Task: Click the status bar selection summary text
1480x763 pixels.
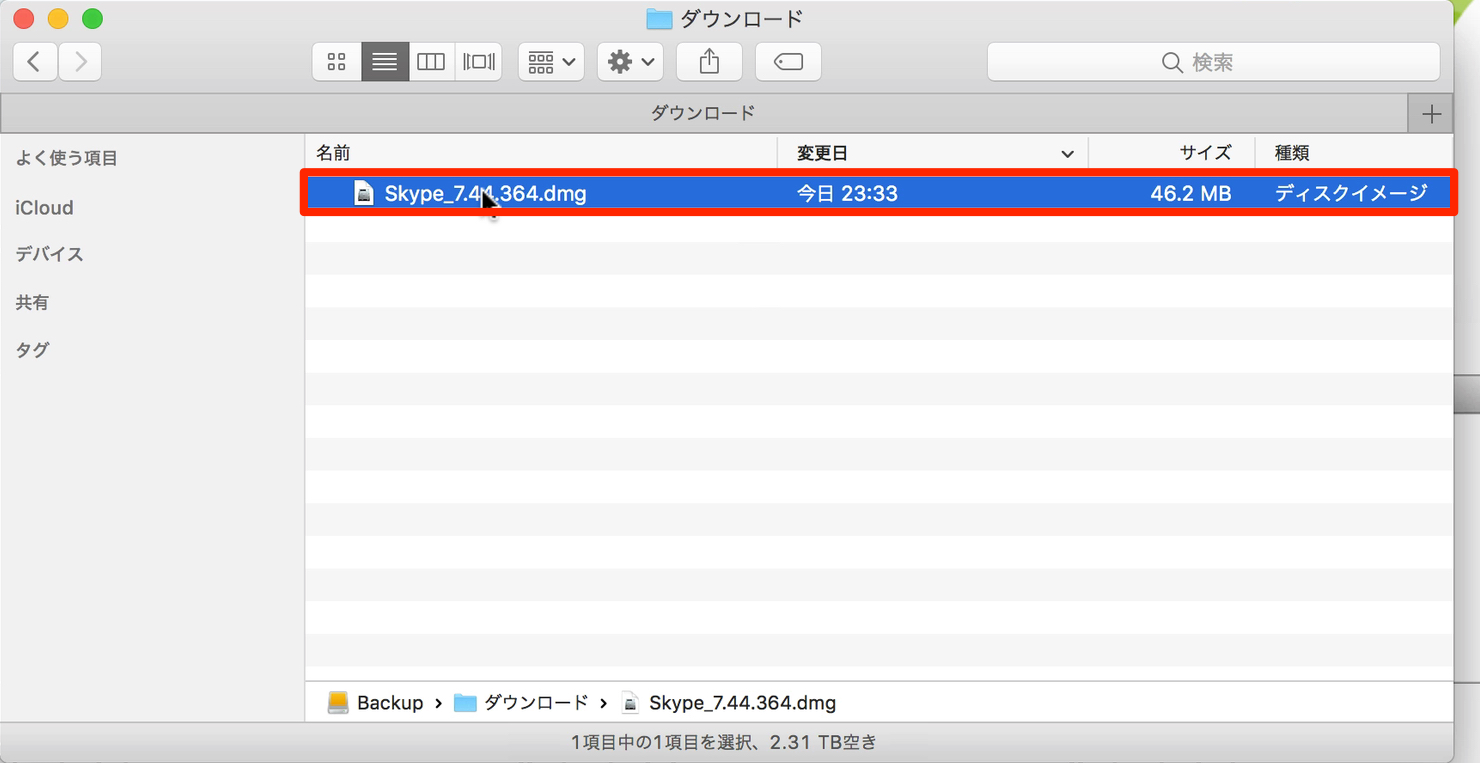Action: (724, 742)
